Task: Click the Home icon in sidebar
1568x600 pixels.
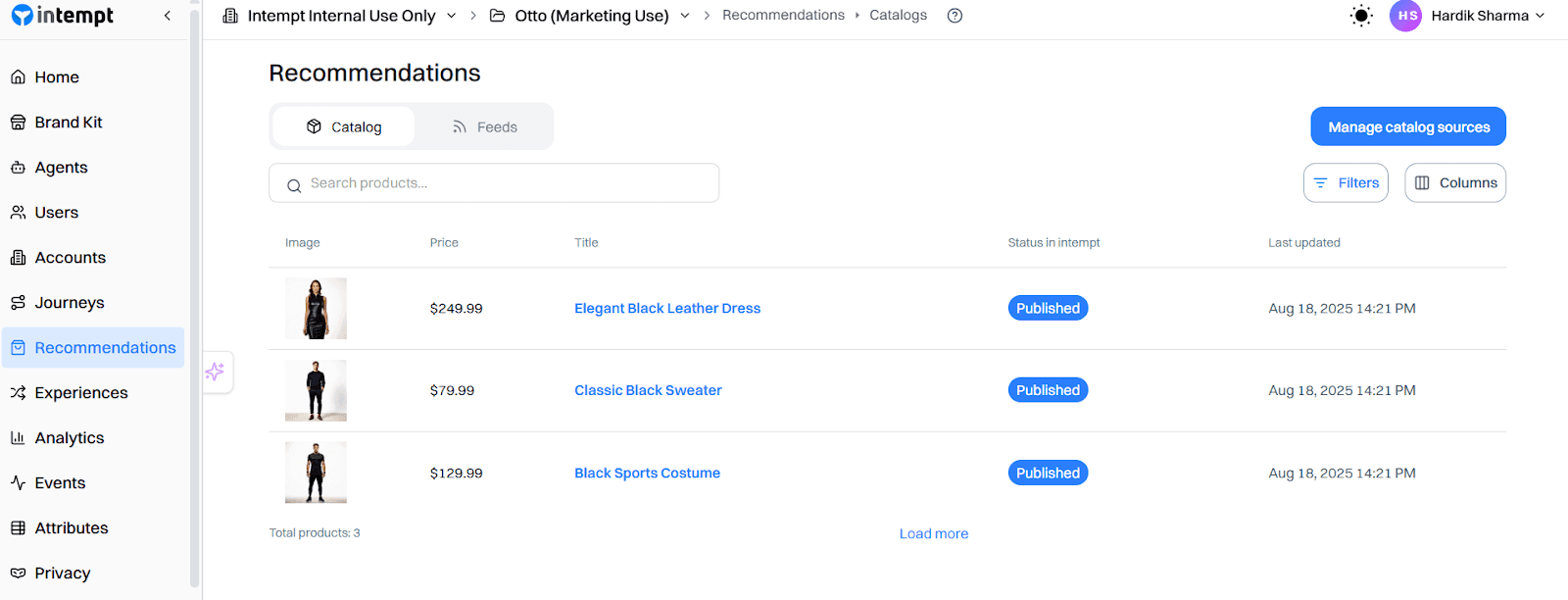Action: coord(19,77)
